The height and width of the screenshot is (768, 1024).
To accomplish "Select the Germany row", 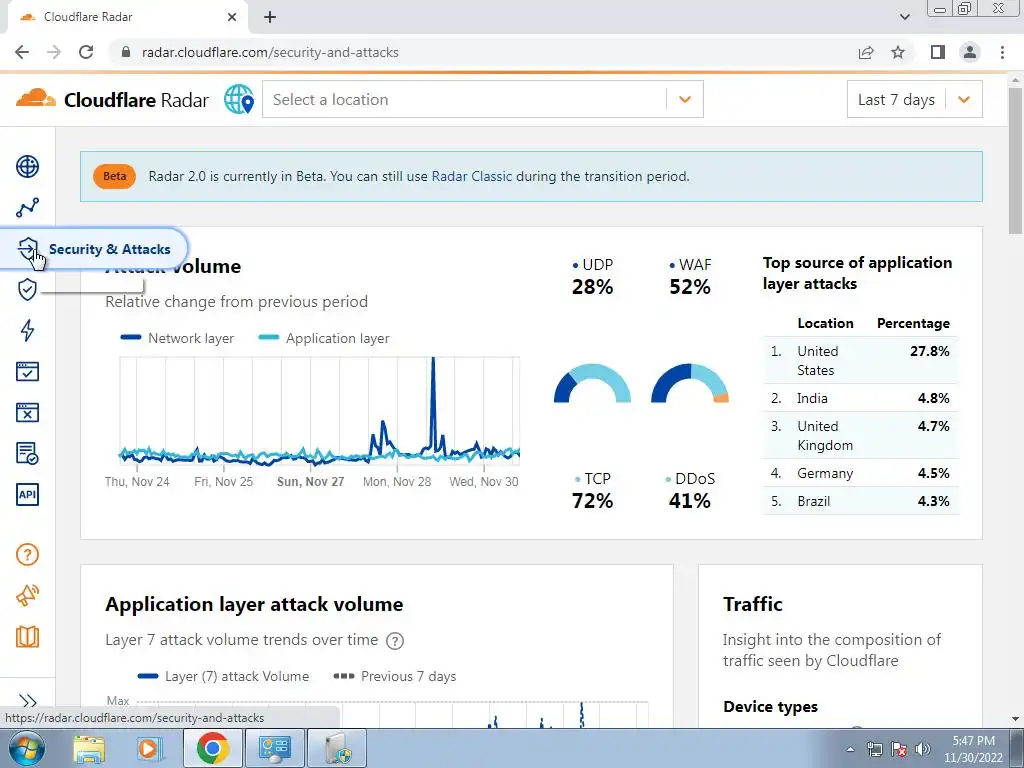I will click(860, 473).
